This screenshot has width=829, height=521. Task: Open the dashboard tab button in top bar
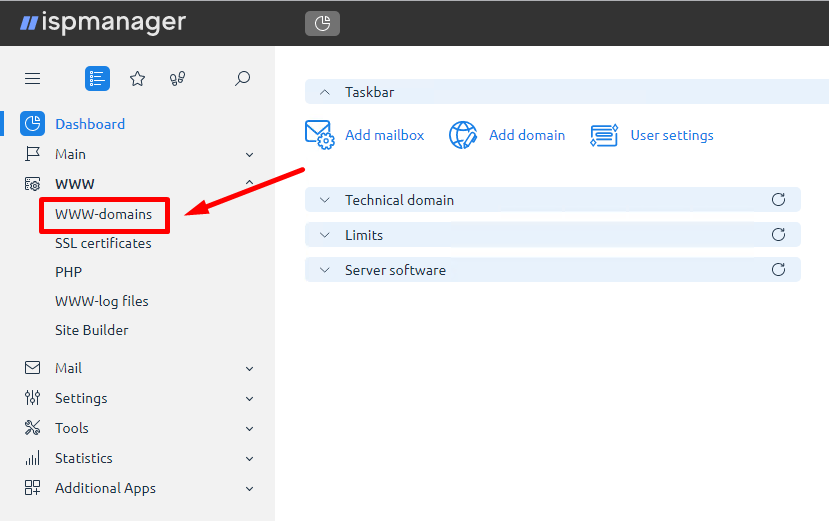tap(322, 23)
